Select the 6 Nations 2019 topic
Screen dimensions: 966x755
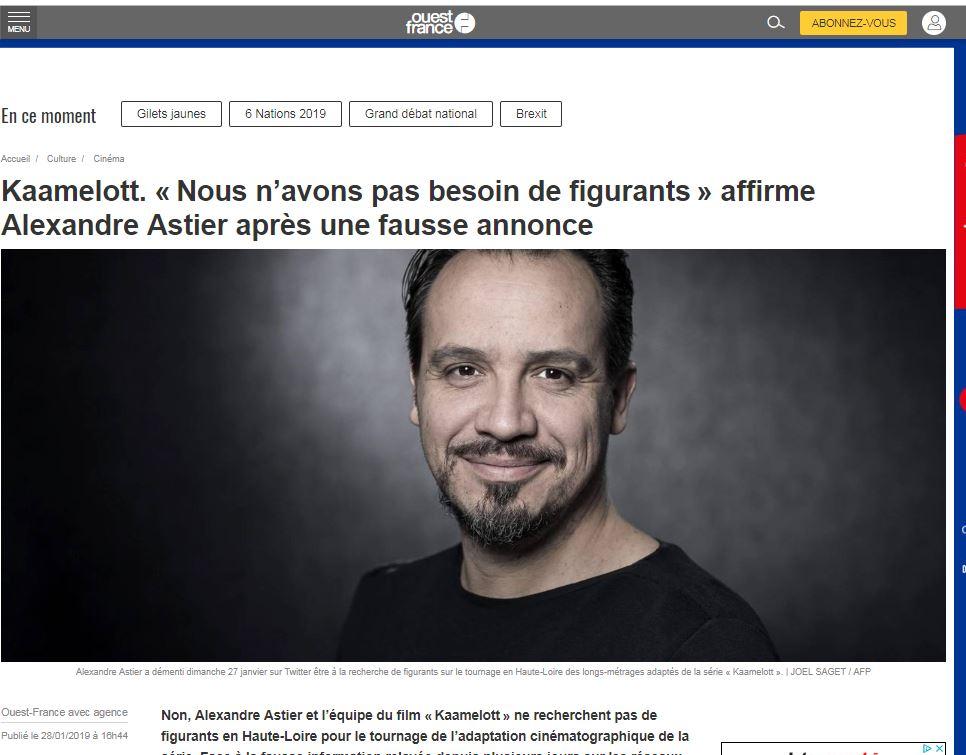point(285,114)
